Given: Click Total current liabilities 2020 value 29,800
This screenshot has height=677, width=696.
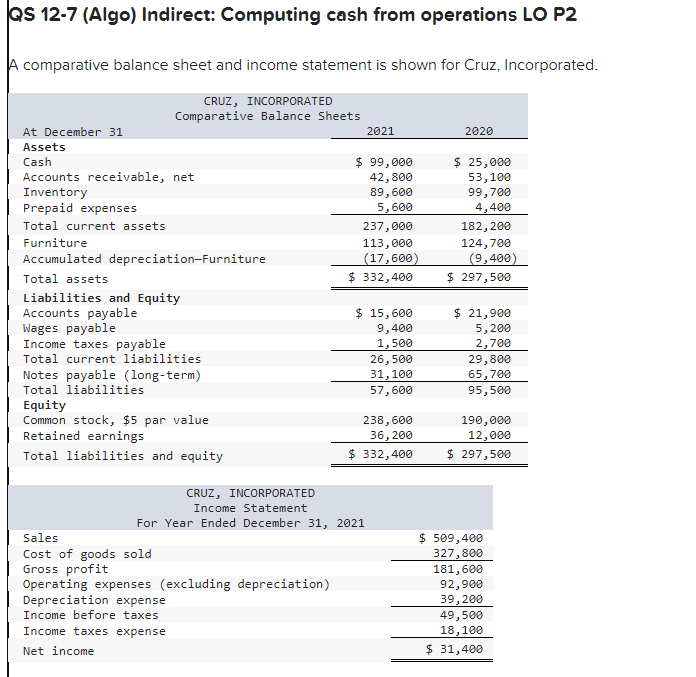Looking at the screenshot, I should pos(489,359).
